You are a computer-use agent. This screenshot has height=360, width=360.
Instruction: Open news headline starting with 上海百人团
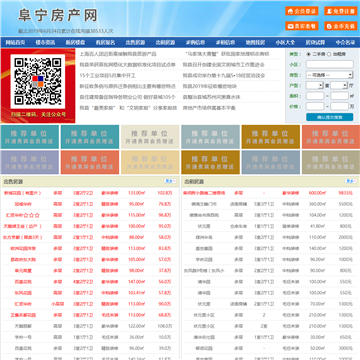118,54
